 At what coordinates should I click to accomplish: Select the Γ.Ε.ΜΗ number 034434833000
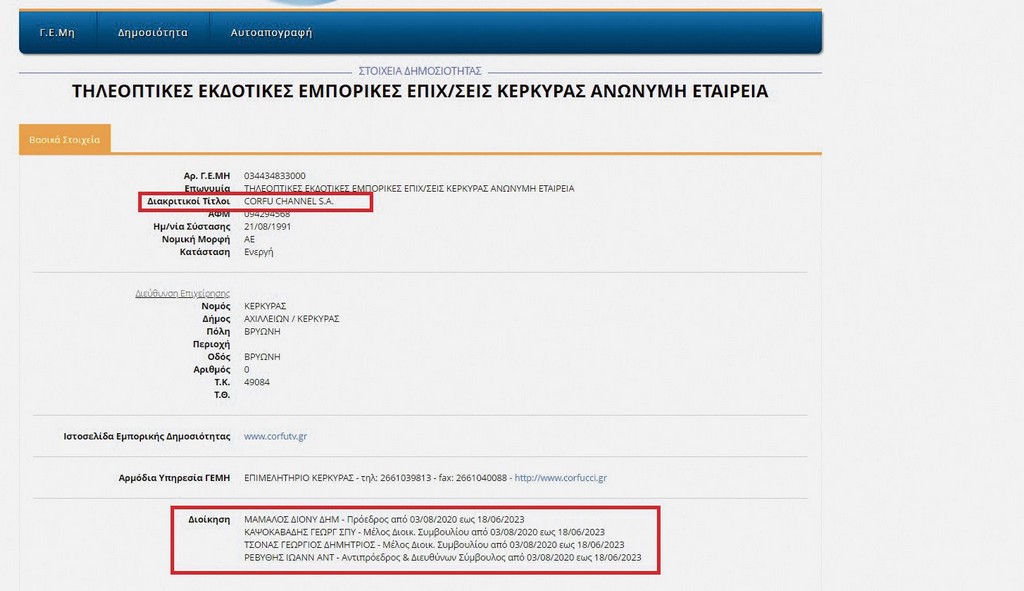coord(274,176)
